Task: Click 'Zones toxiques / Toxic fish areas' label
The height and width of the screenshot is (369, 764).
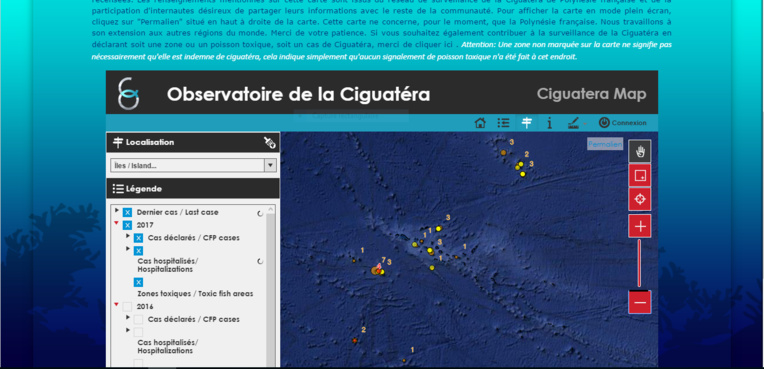Action: tap(195, 294)
